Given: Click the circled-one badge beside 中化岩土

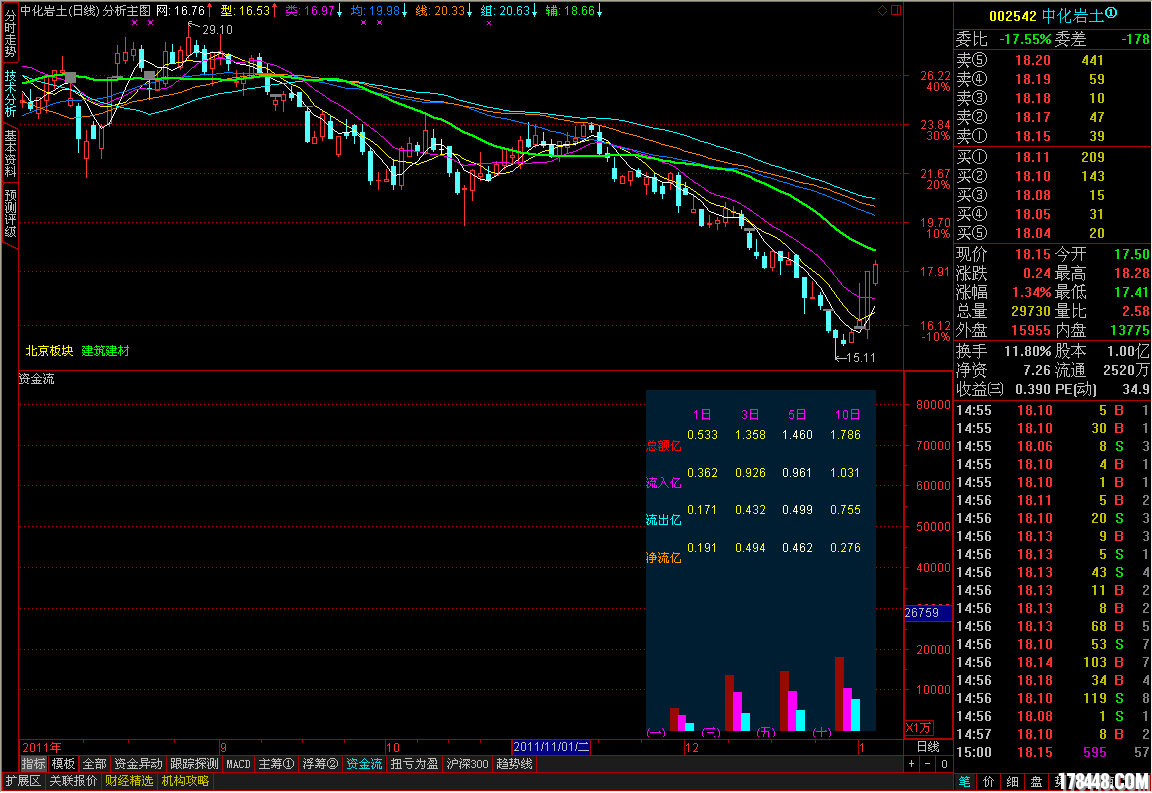Looking at the screenshot, I should (1111, 15).
